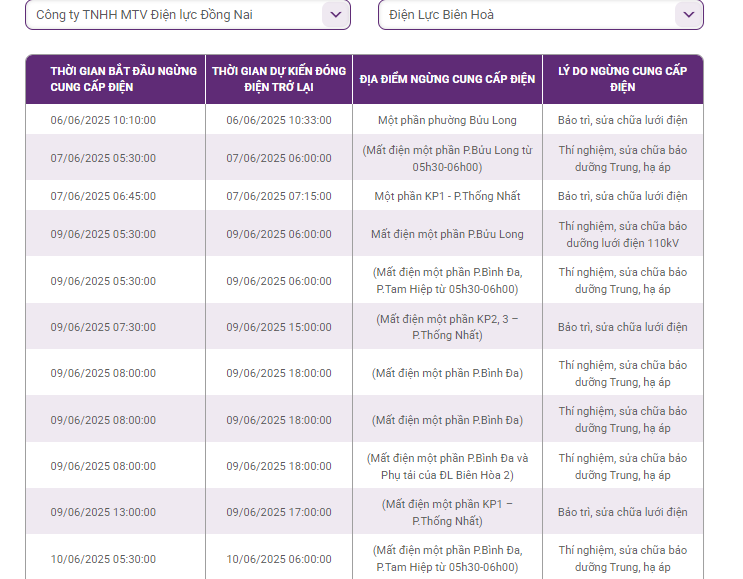Click the '(Mất điện một phần KP1 – P.Thống Nhất)' cell
This screenshot has width=743, height=579.
[x=447, y=512]
